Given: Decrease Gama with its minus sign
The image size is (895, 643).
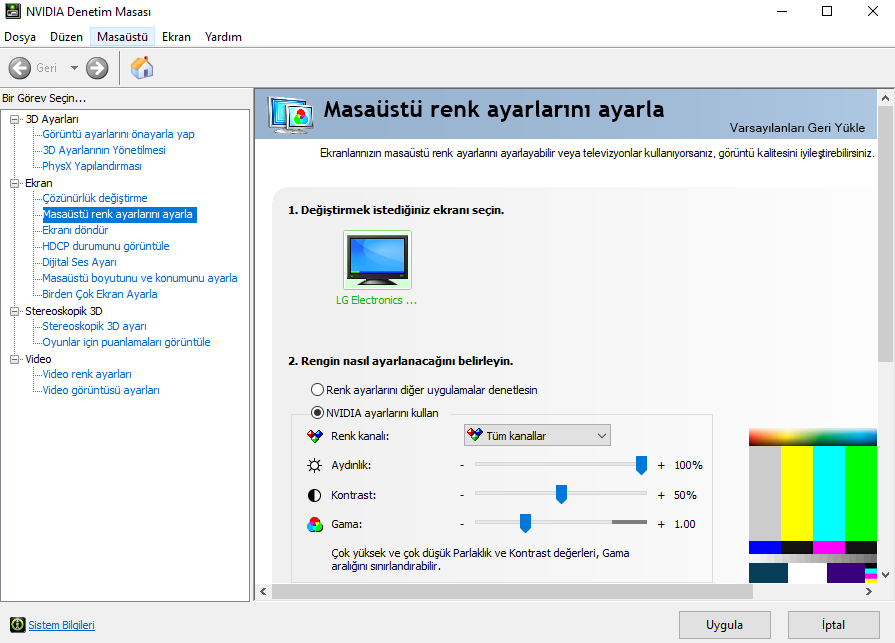Looking at the screenshot, I should [x=462, y=524].
